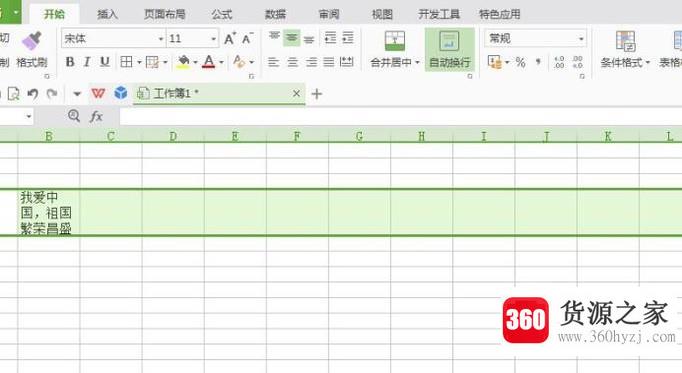Open the 合并居中 dropdown arrow
This screenshot has height=373, width=682.
pyautogui.click(x=417, y=63)
